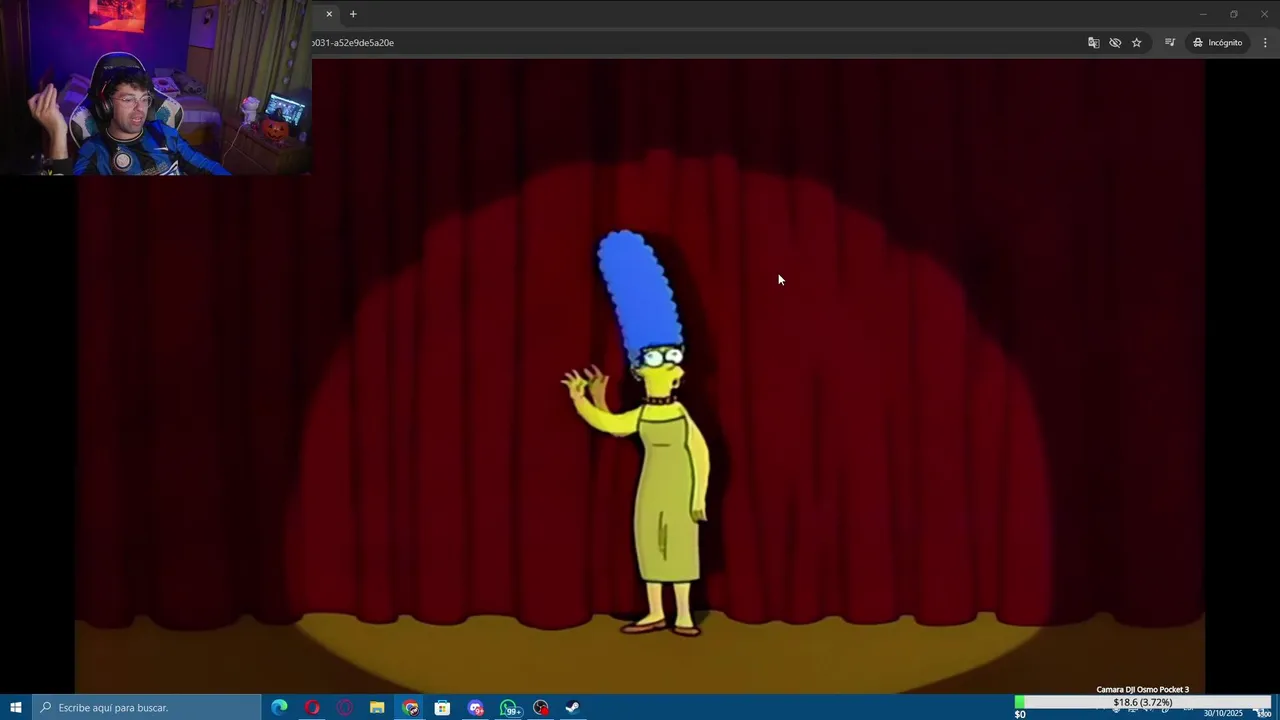
Task: Open the Discord taskbar icon with badge
Action: click(476, 707)
